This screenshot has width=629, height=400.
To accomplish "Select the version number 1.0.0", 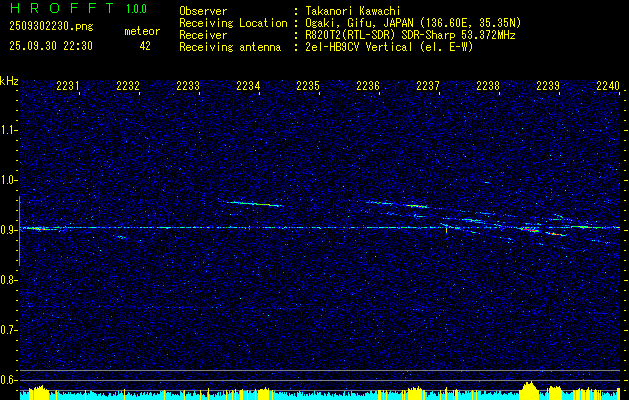I will (136, 9).
